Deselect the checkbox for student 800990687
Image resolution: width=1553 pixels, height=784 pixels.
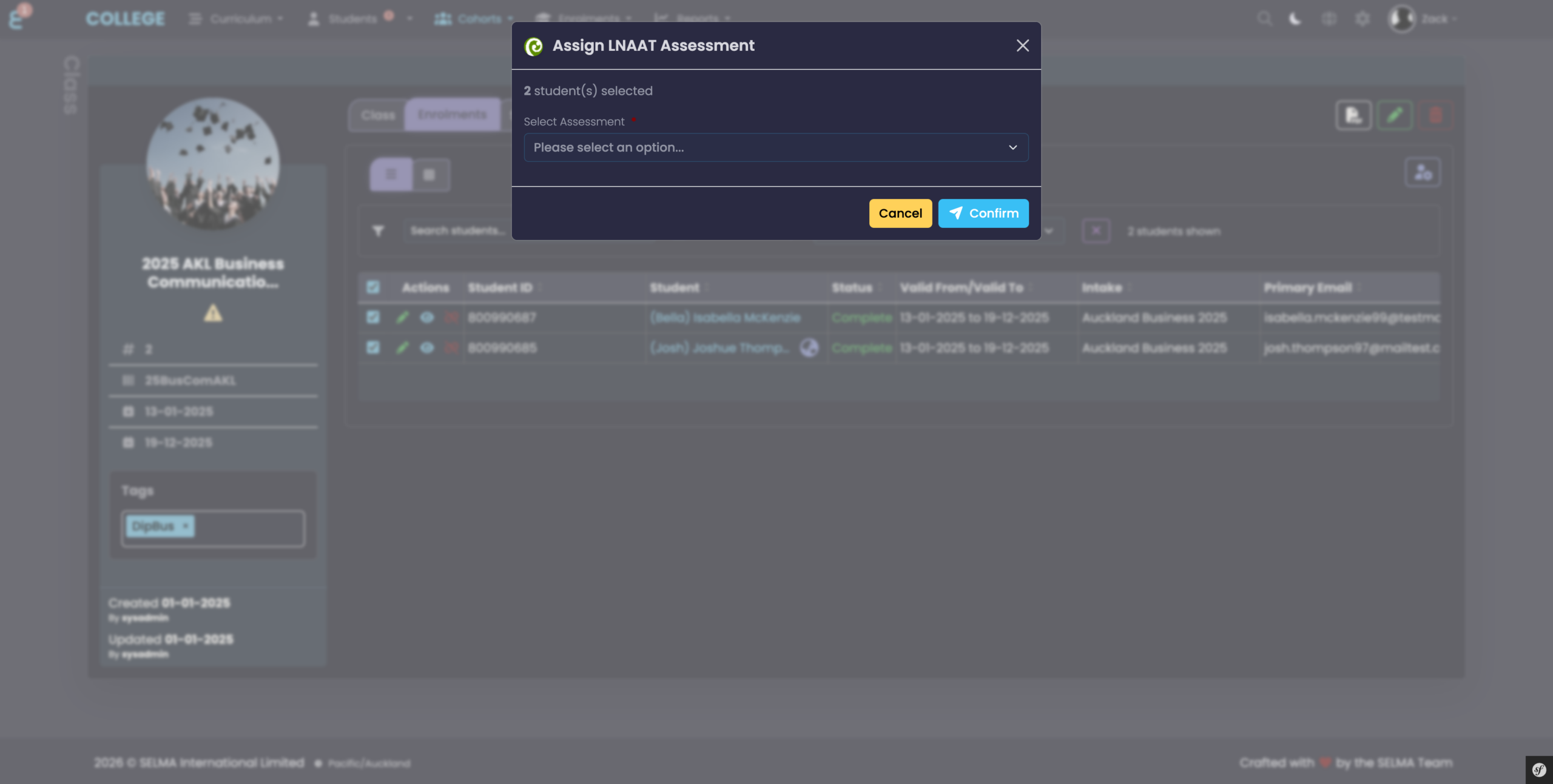tap(373, 317)
